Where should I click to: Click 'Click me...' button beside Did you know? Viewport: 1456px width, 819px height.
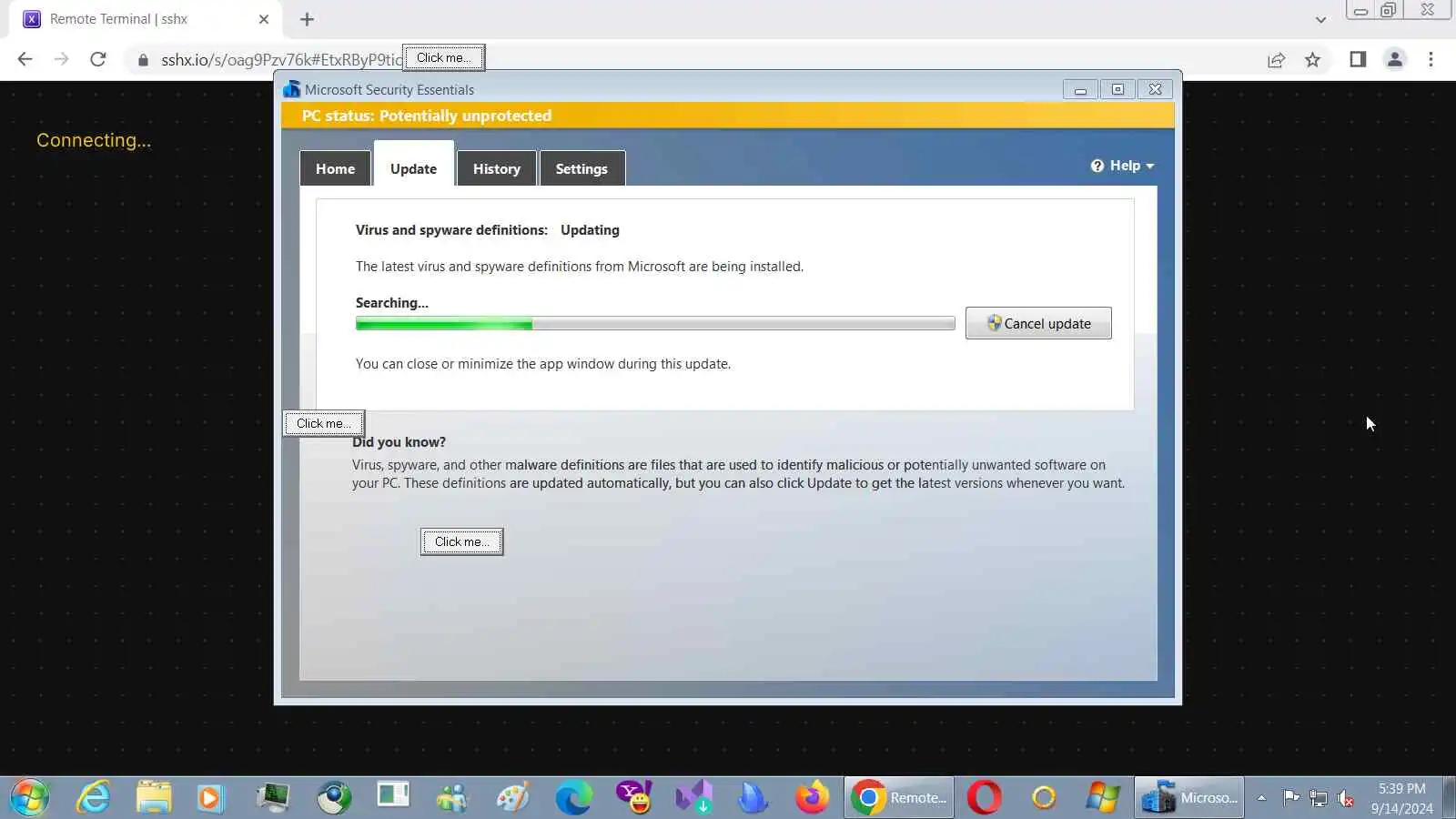click(x=324, y=423)
